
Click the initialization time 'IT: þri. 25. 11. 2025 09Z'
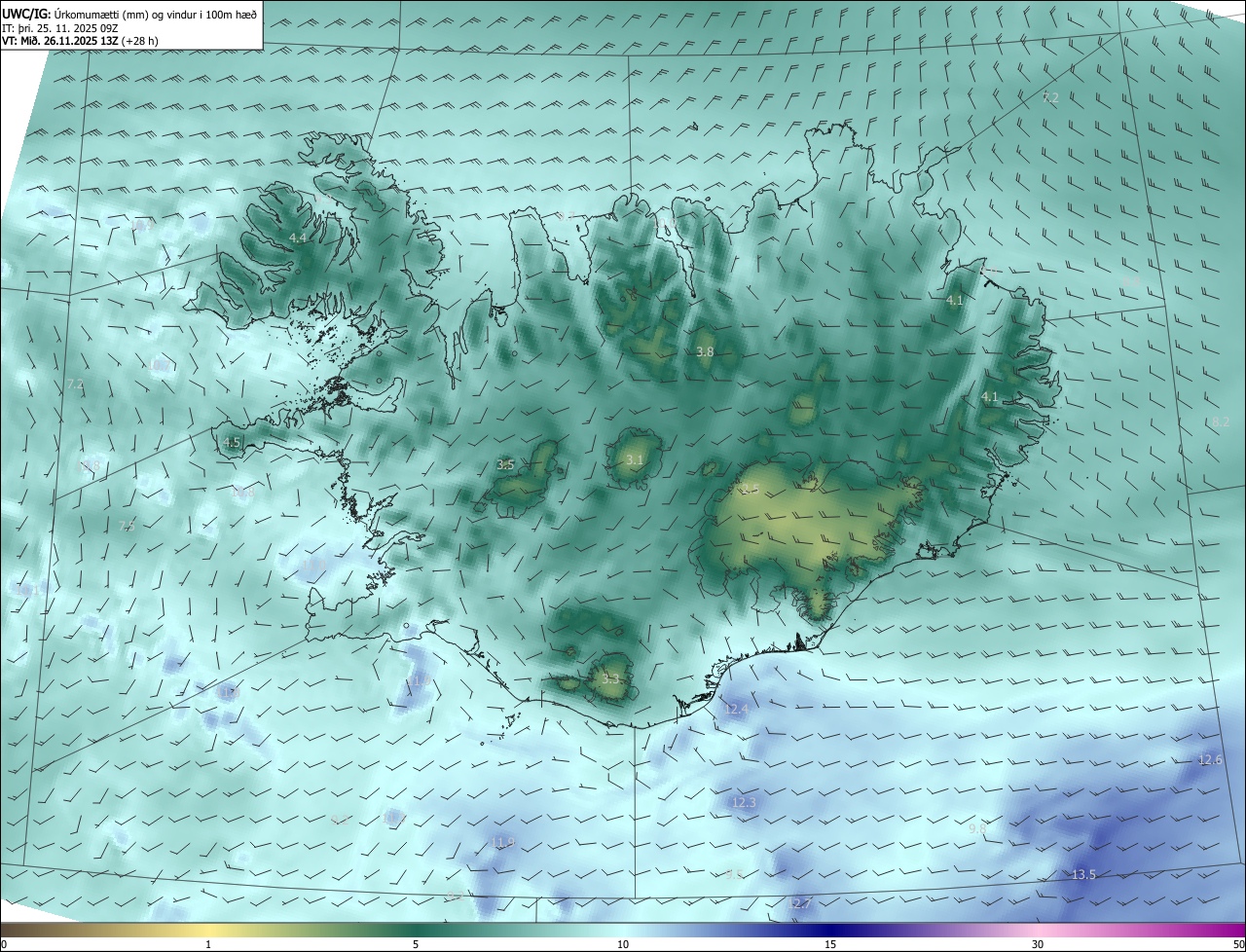pos(59,28)
